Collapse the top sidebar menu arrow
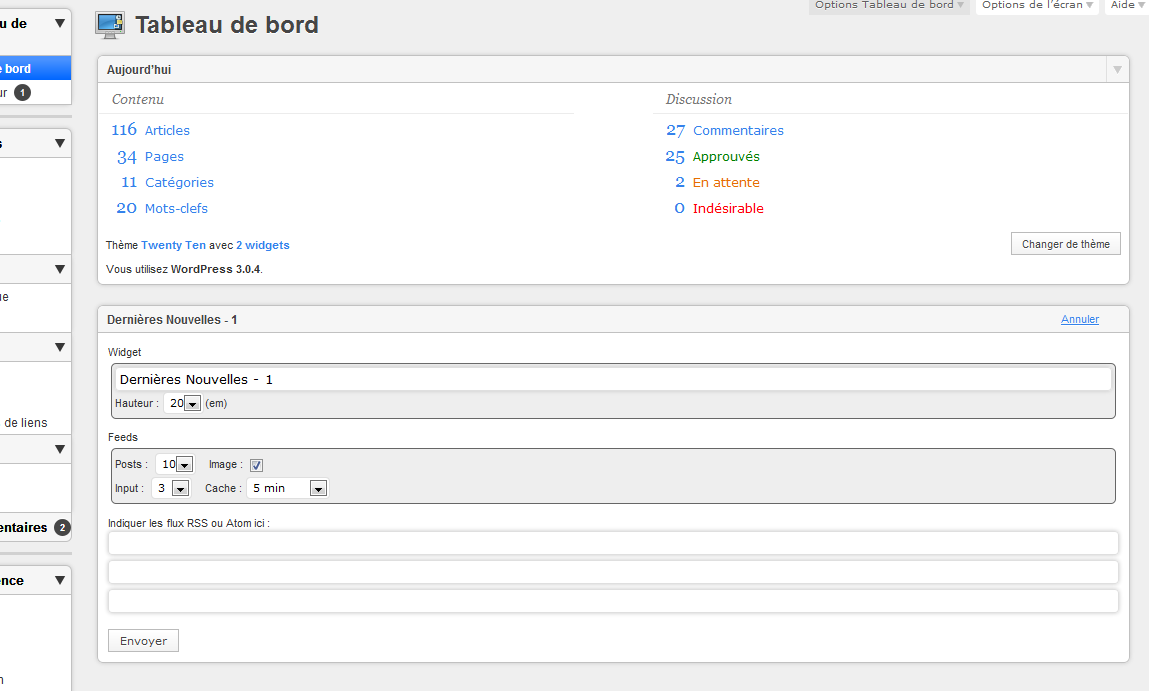The image size is (1149, 691). point(59,23)
